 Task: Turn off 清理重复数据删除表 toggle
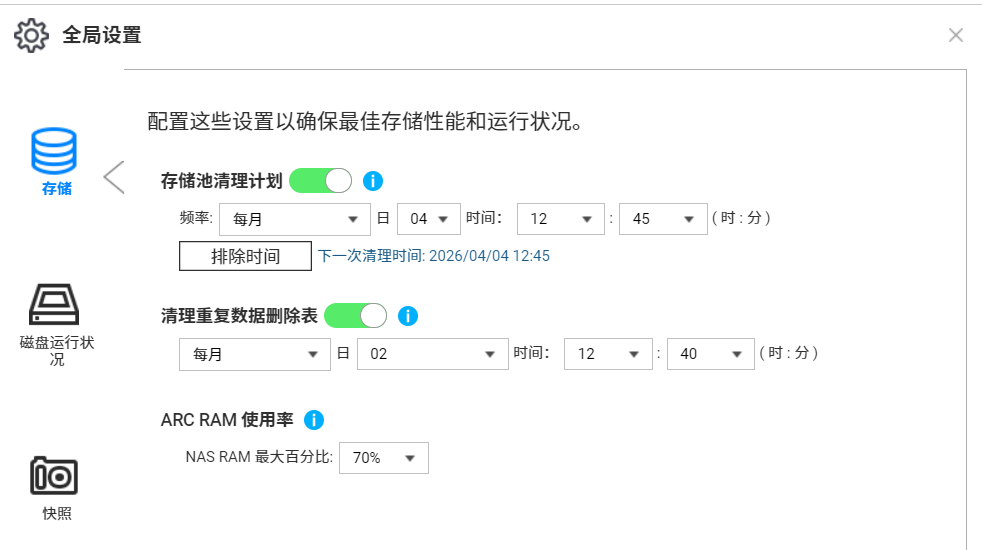tap(355, 316)
